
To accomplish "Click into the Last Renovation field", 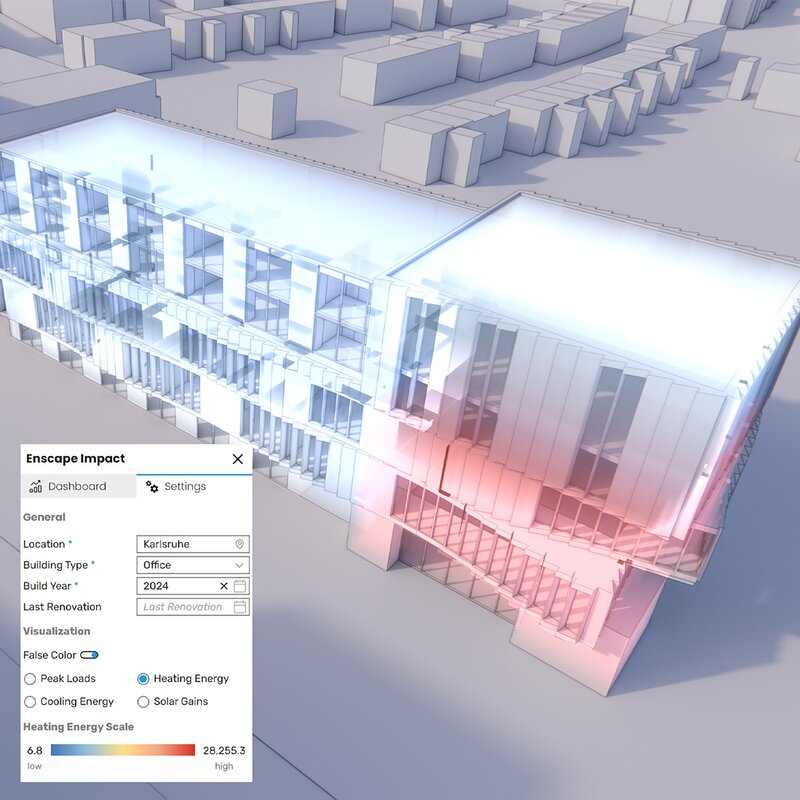I will pos(184,607).
